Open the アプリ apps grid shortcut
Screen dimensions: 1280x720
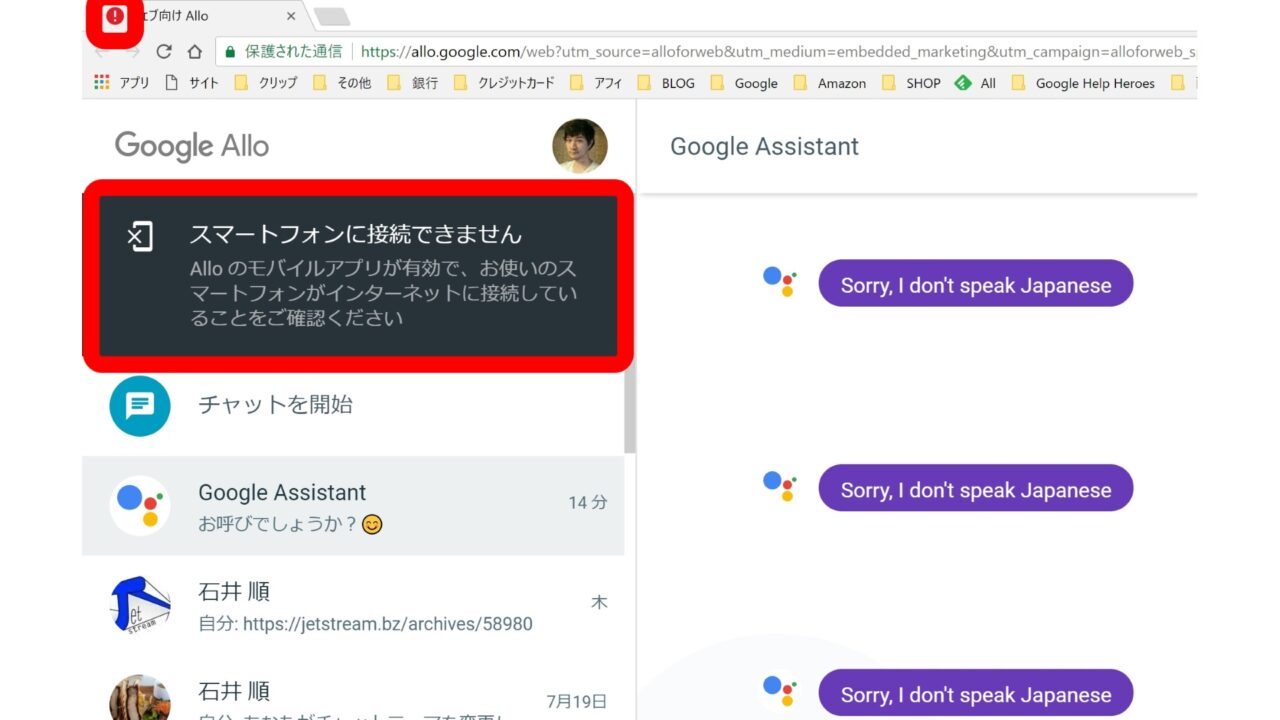tap(102, 83)
